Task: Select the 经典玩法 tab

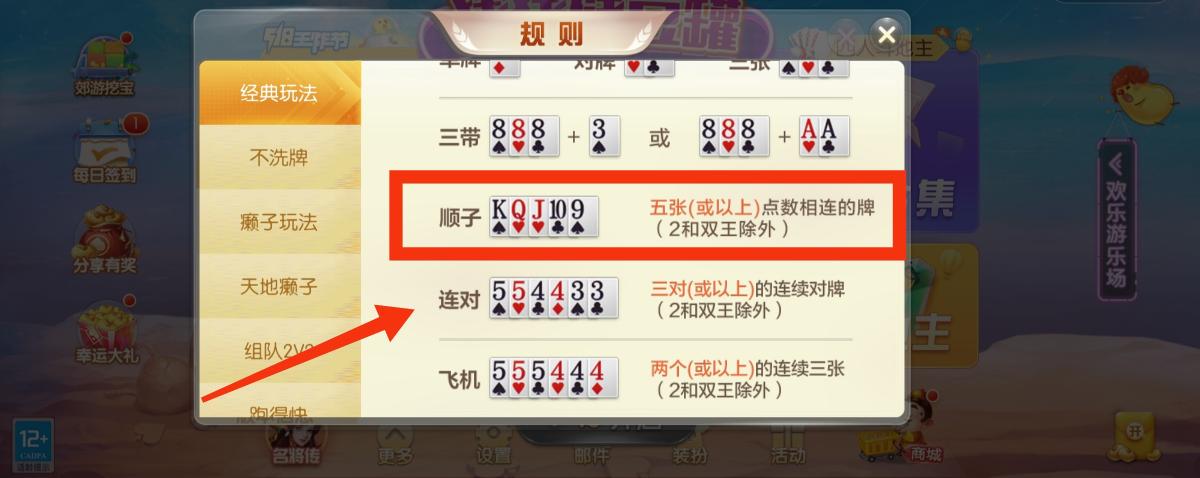Action: pyautogui.click(x=279, y=94)
